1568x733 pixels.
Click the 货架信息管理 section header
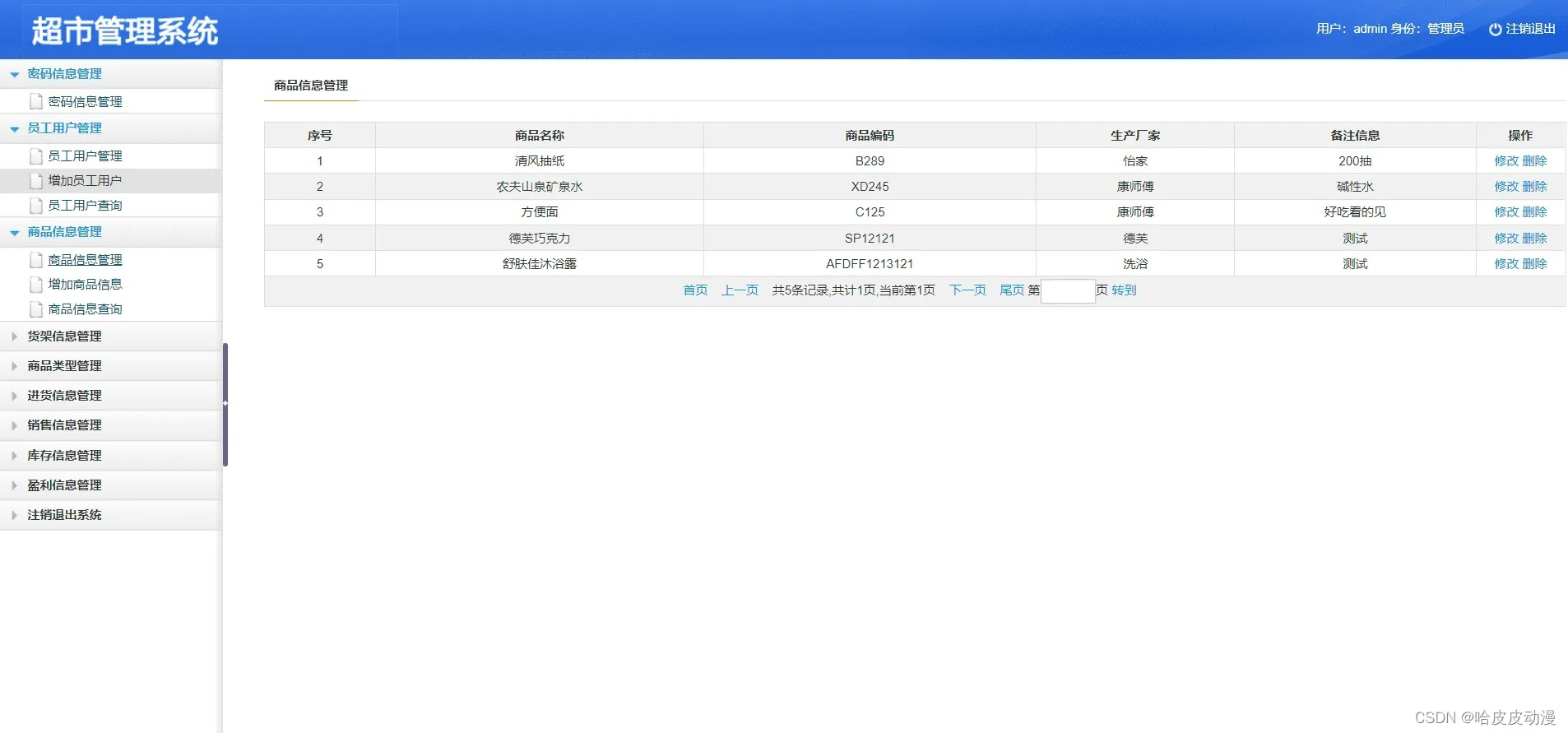110,336
